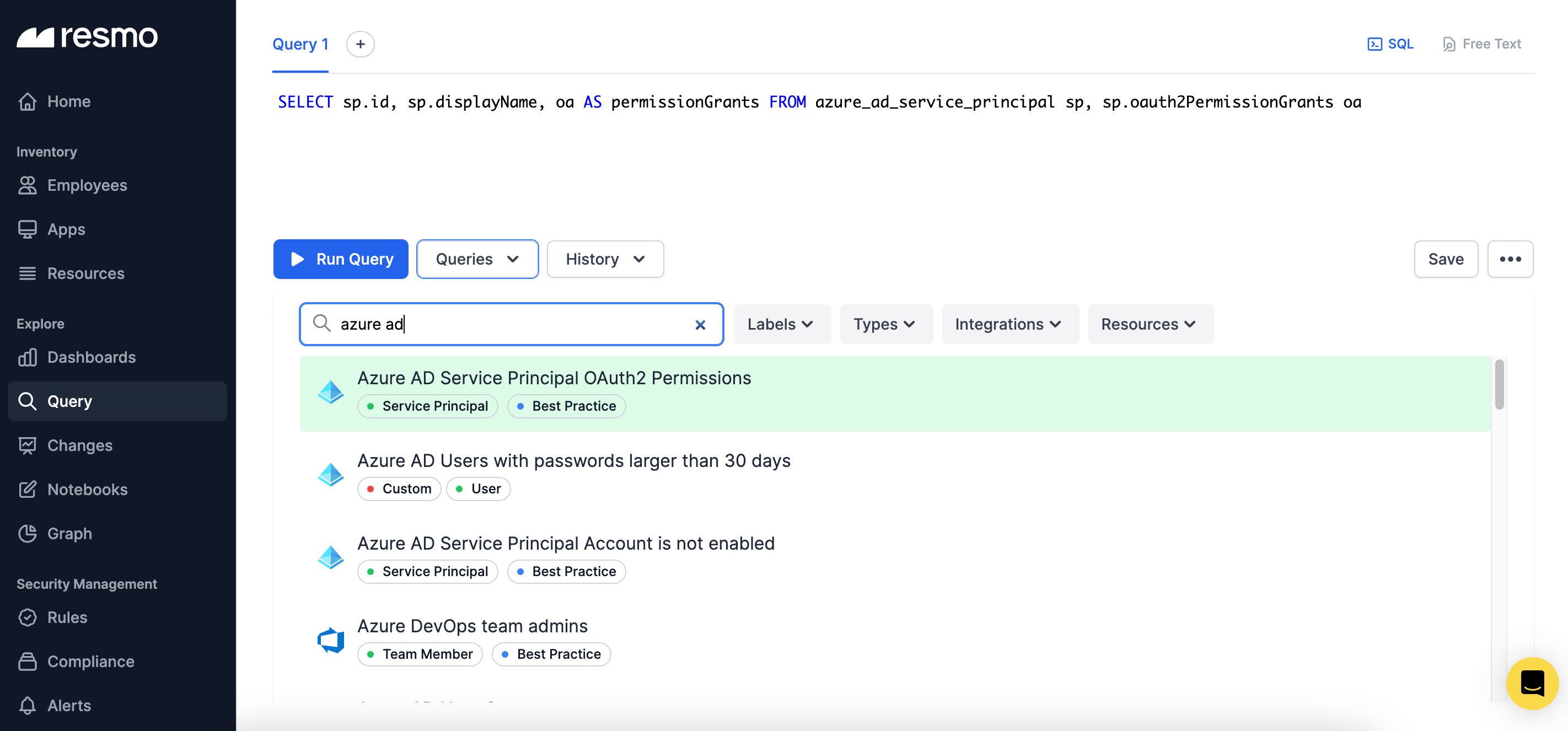Clear the azure ad search field
The height and width of the screenshot is (731, 1568).
(x=700, y=324)
